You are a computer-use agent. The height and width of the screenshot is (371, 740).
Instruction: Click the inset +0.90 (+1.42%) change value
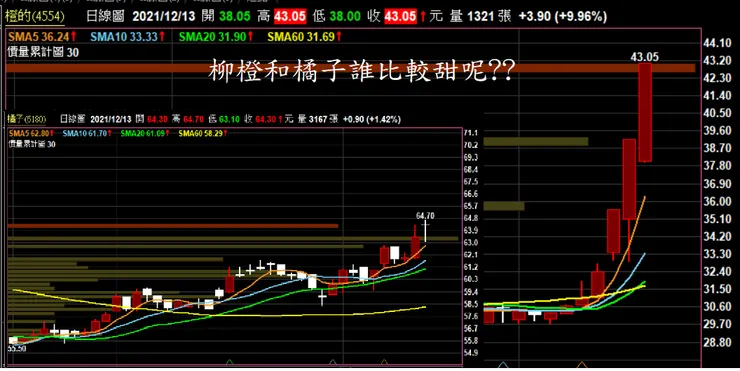371,119
